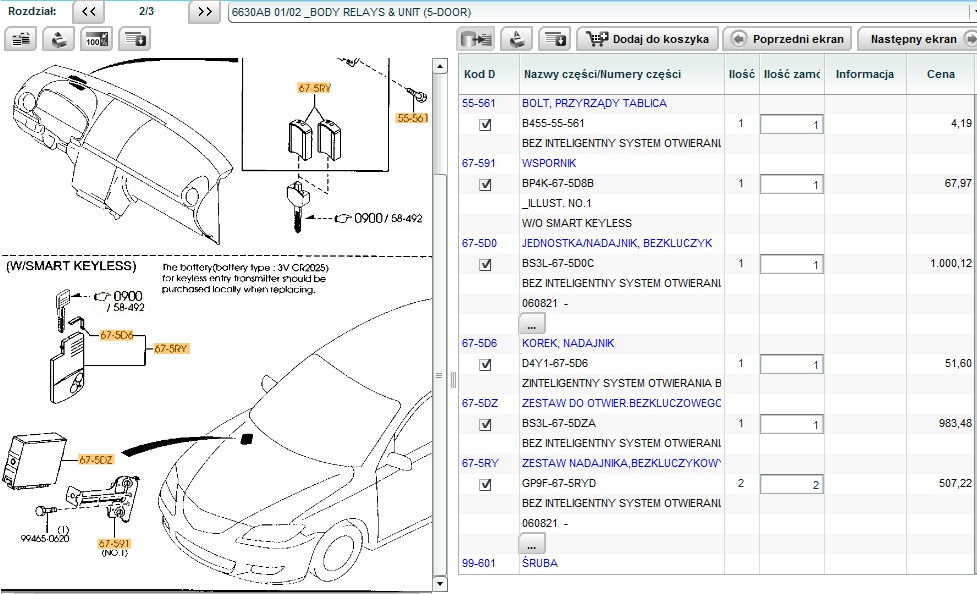Click diagram scrollbar up arrow

pyautogui.click(x=440, y=66)
